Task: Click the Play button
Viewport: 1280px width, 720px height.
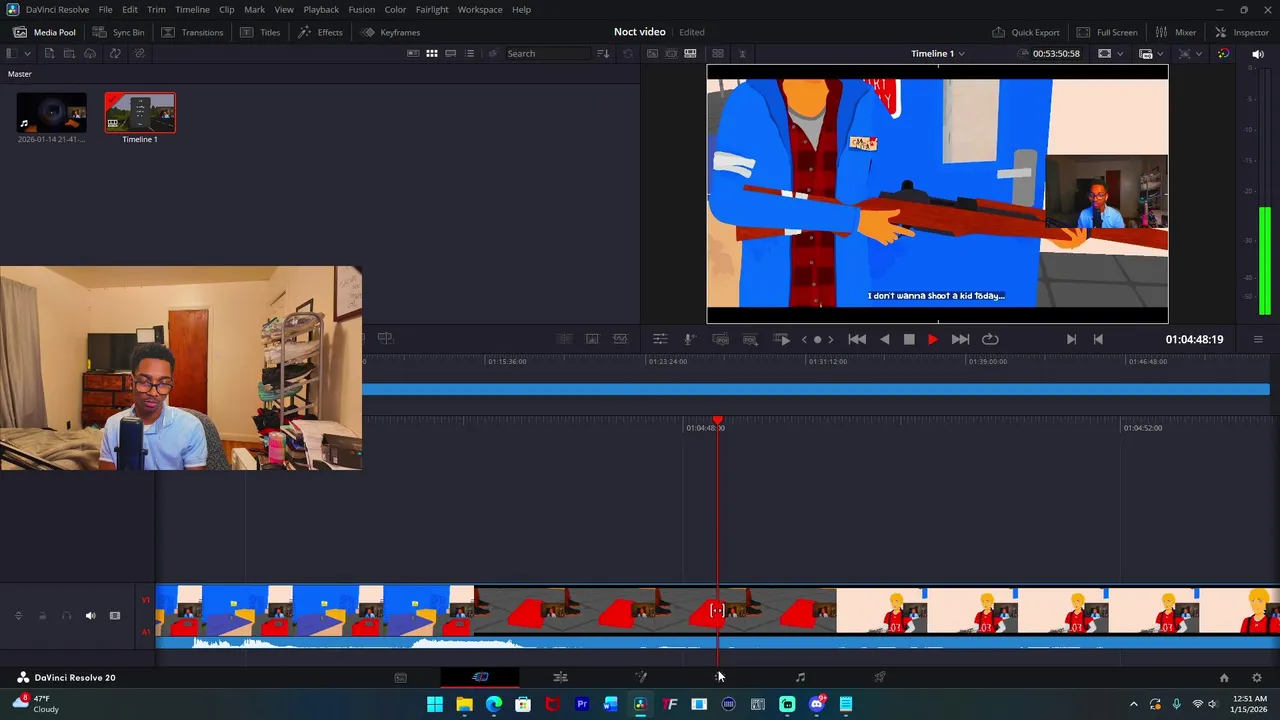Action: pos(933,339)
